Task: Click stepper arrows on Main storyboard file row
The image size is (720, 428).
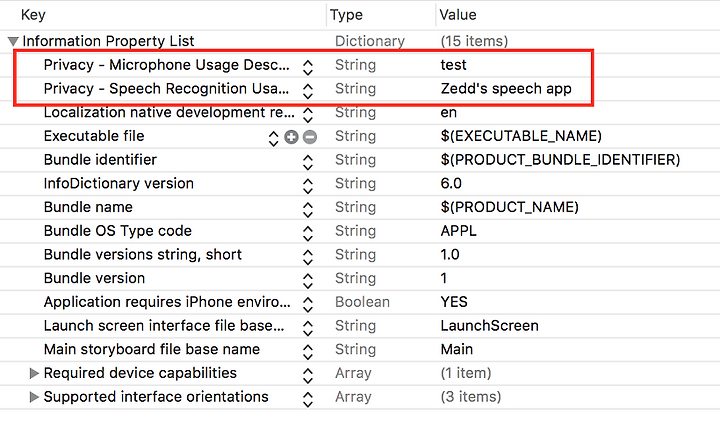Action: coord(308,352)
